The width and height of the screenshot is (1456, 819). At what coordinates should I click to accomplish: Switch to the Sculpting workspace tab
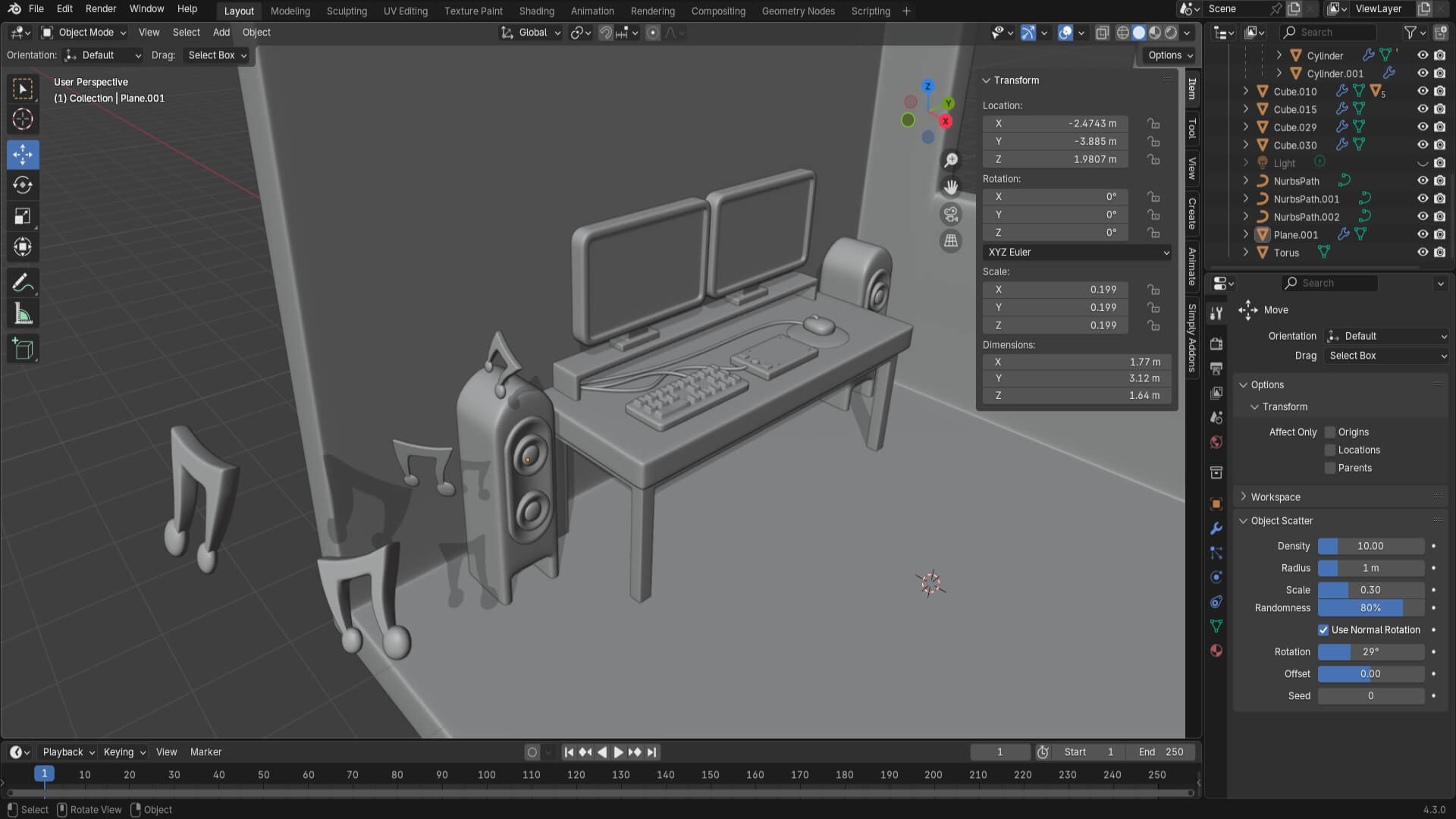pos(347,11)
